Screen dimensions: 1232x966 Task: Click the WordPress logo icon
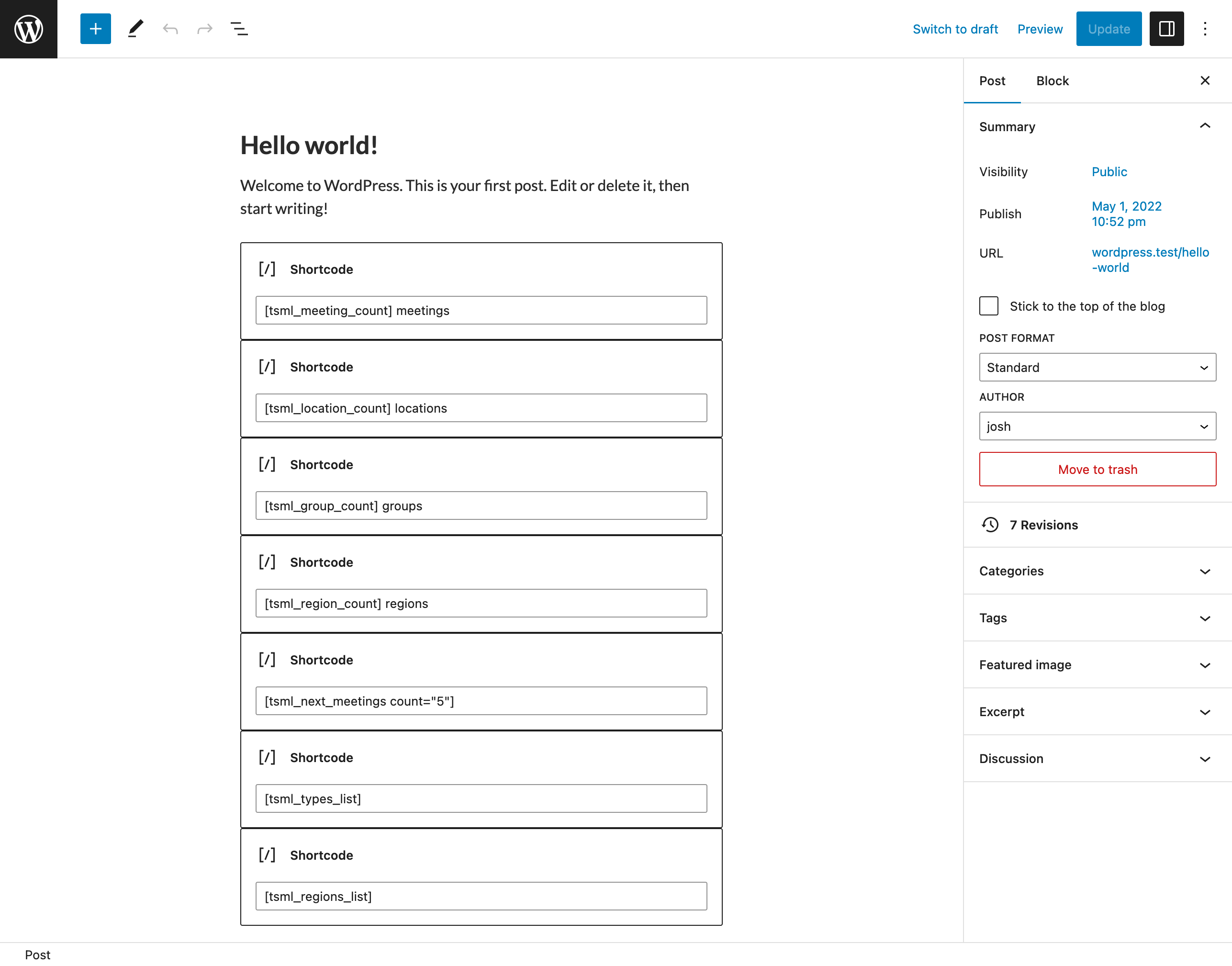point(28,29)
